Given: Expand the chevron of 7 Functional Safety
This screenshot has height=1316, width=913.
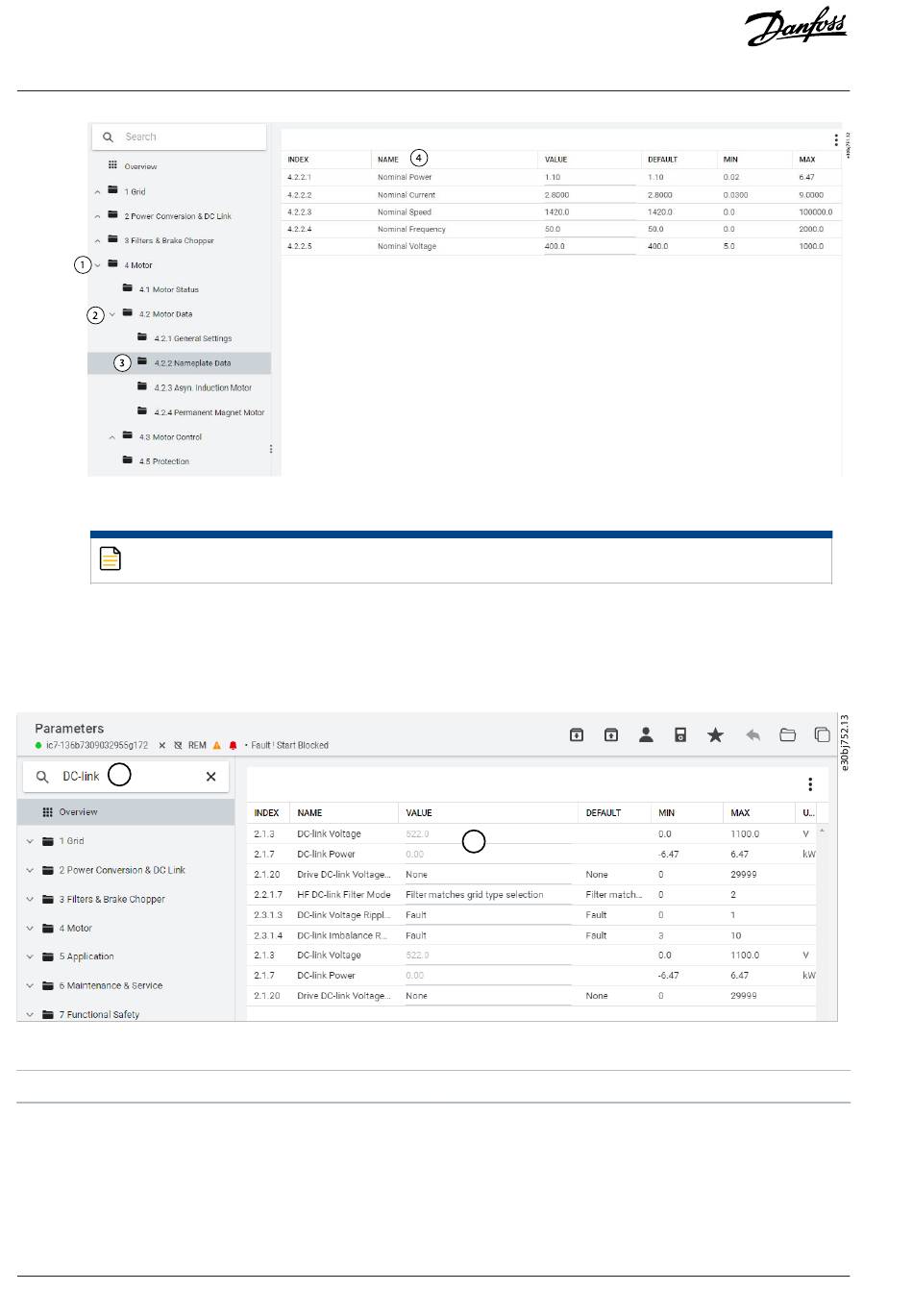Looking at the screenshot, I should tap(30, 1014).
